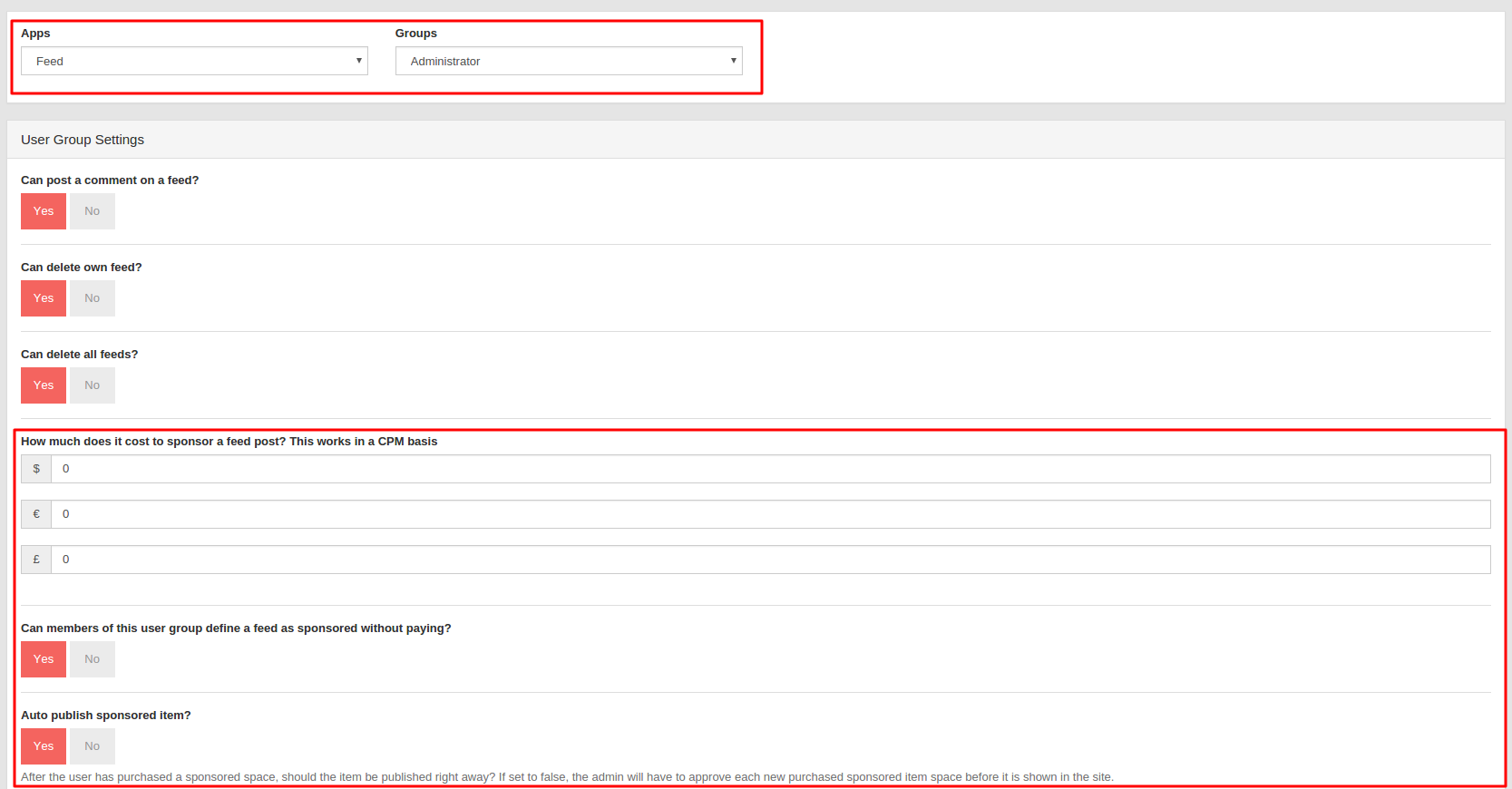
Task: Click No under 'Can delete all feeds?'
Action: [x=93, y=385]
